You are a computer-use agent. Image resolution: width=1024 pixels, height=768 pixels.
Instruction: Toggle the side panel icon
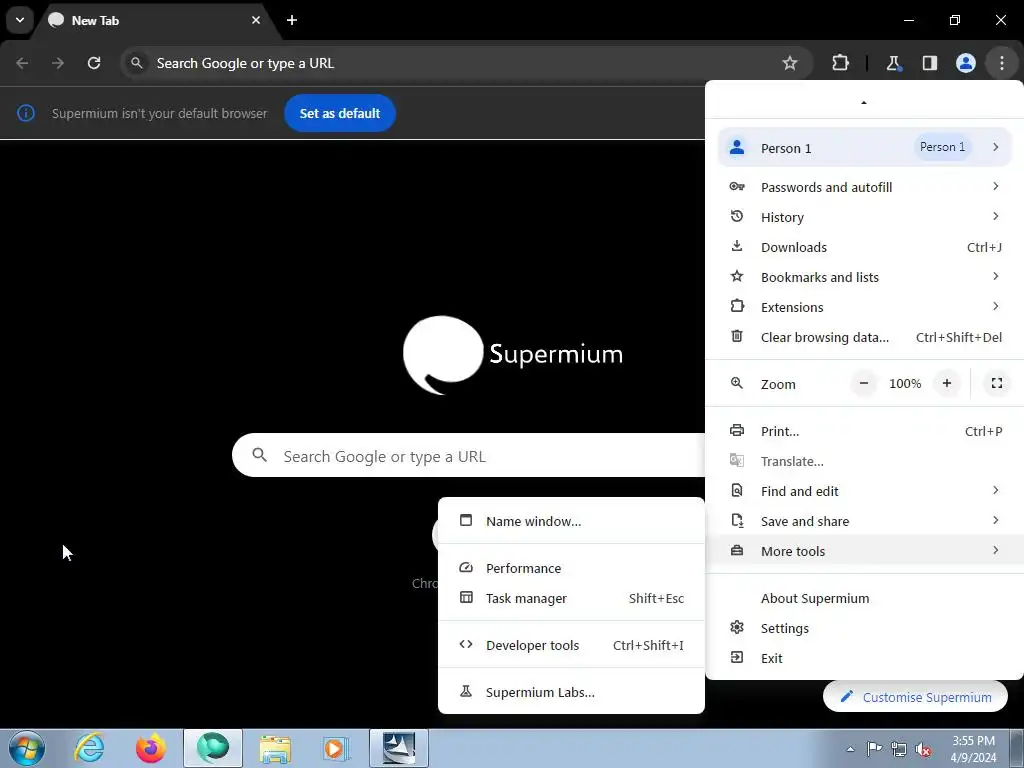point(929,63)
